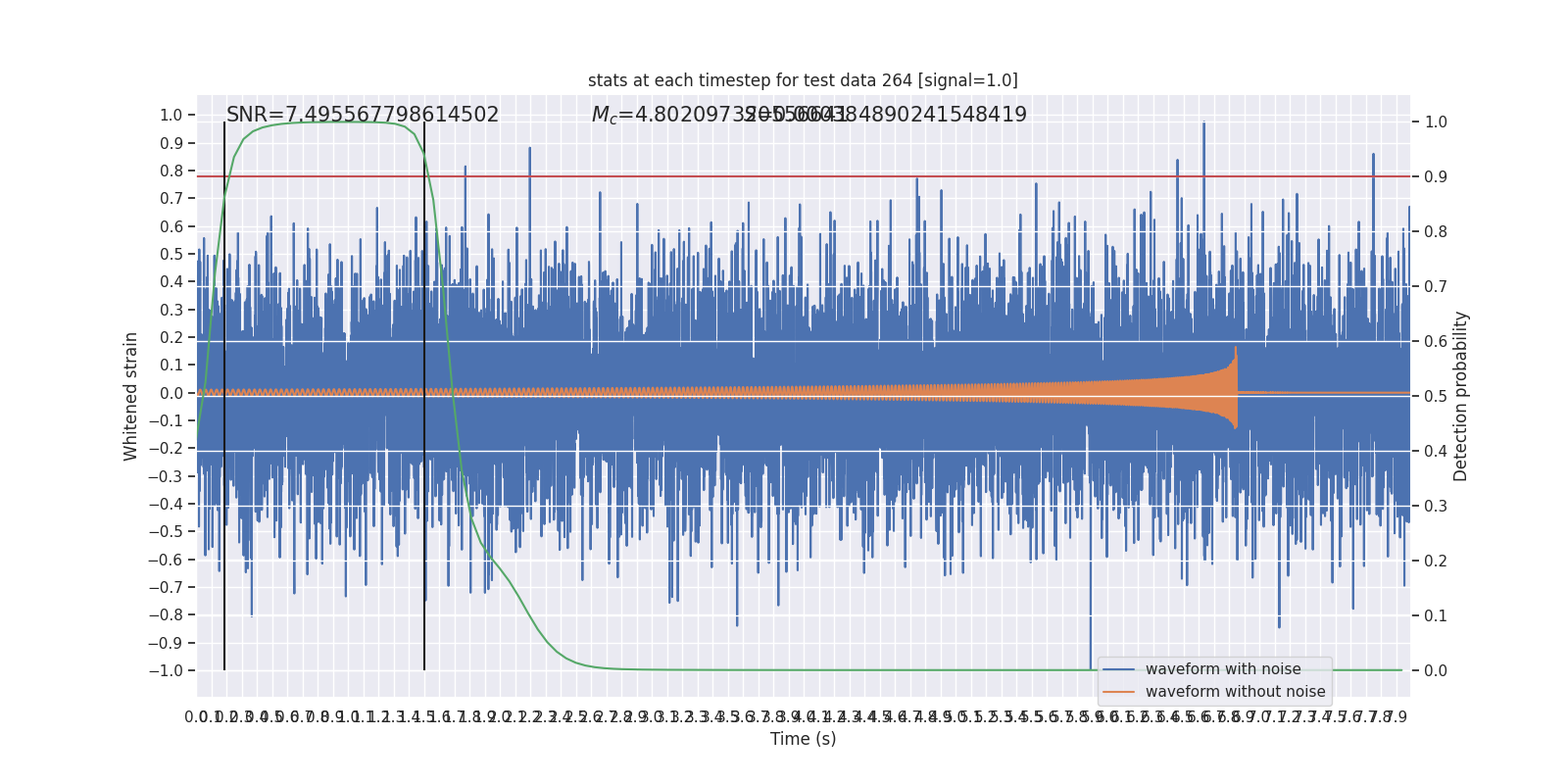Click the green probability curve plateau

click(x=333, y=122)
